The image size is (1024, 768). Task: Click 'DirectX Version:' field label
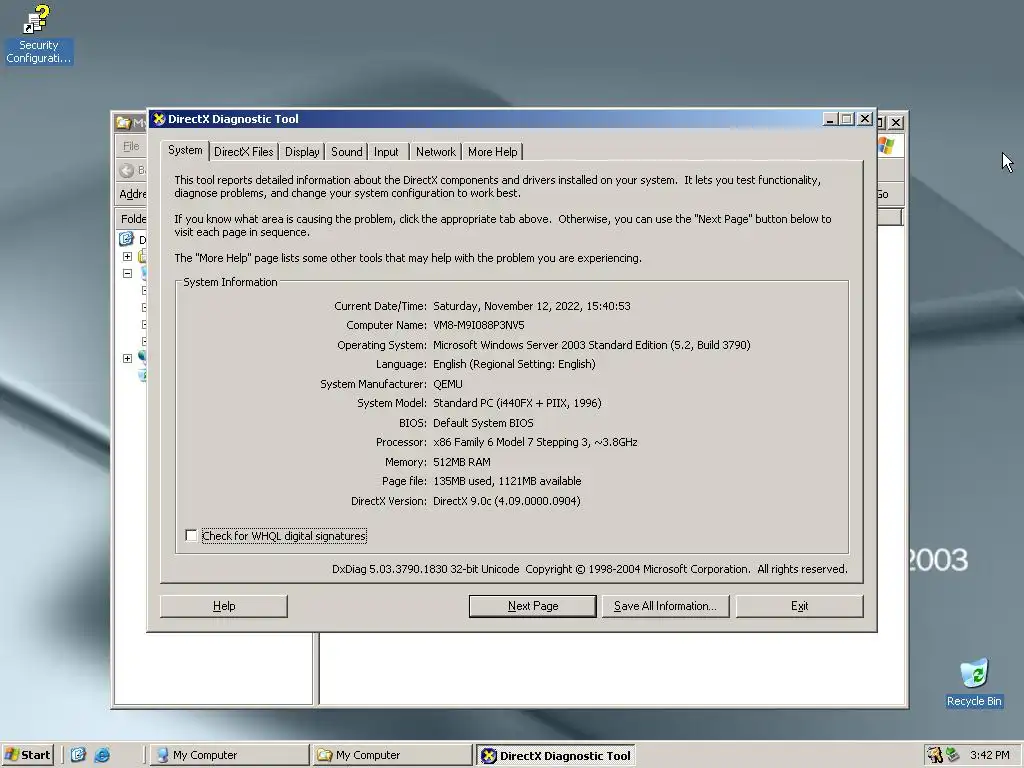[389, 501]
